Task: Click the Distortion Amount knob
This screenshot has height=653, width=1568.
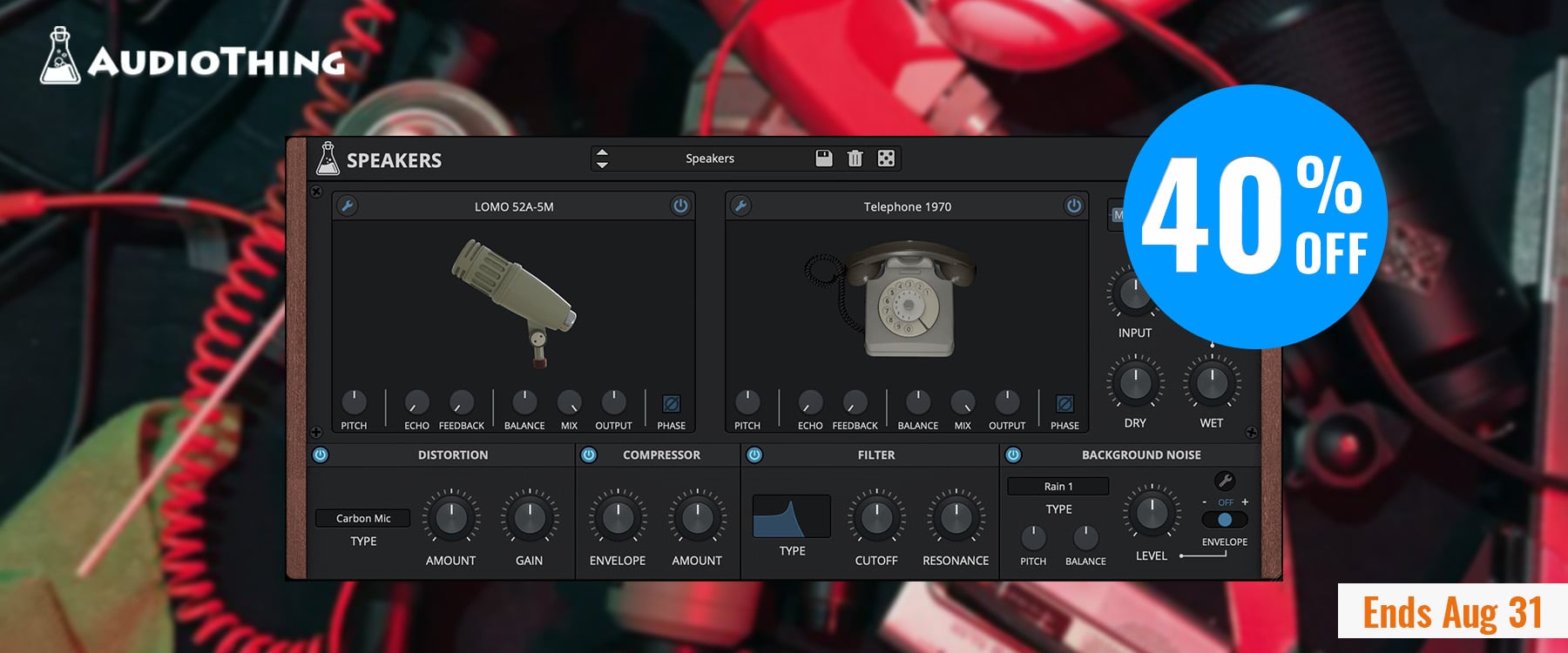Action: (450, 518)
